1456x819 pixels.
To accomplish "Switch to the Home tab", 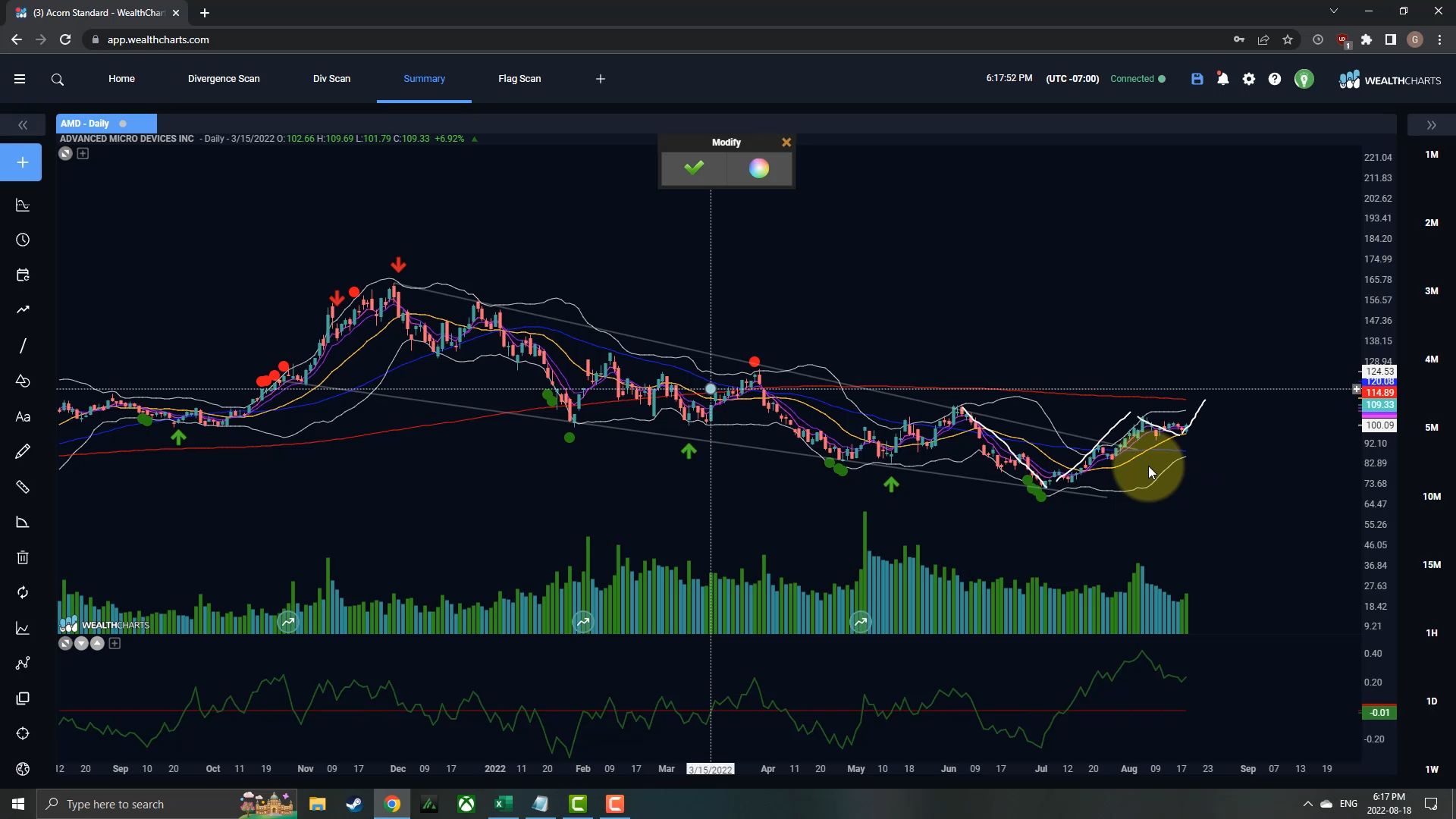I will coord(121,79).
